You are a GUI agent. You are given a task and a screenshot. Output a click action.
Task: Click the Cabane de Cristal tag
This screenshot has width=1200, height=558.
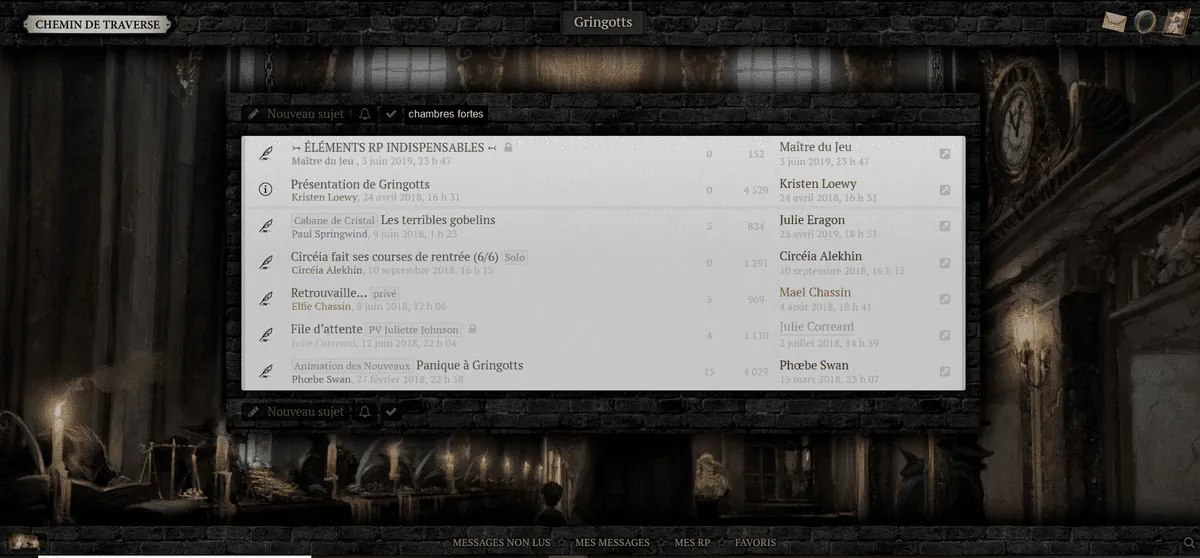[x=334, y=221]
